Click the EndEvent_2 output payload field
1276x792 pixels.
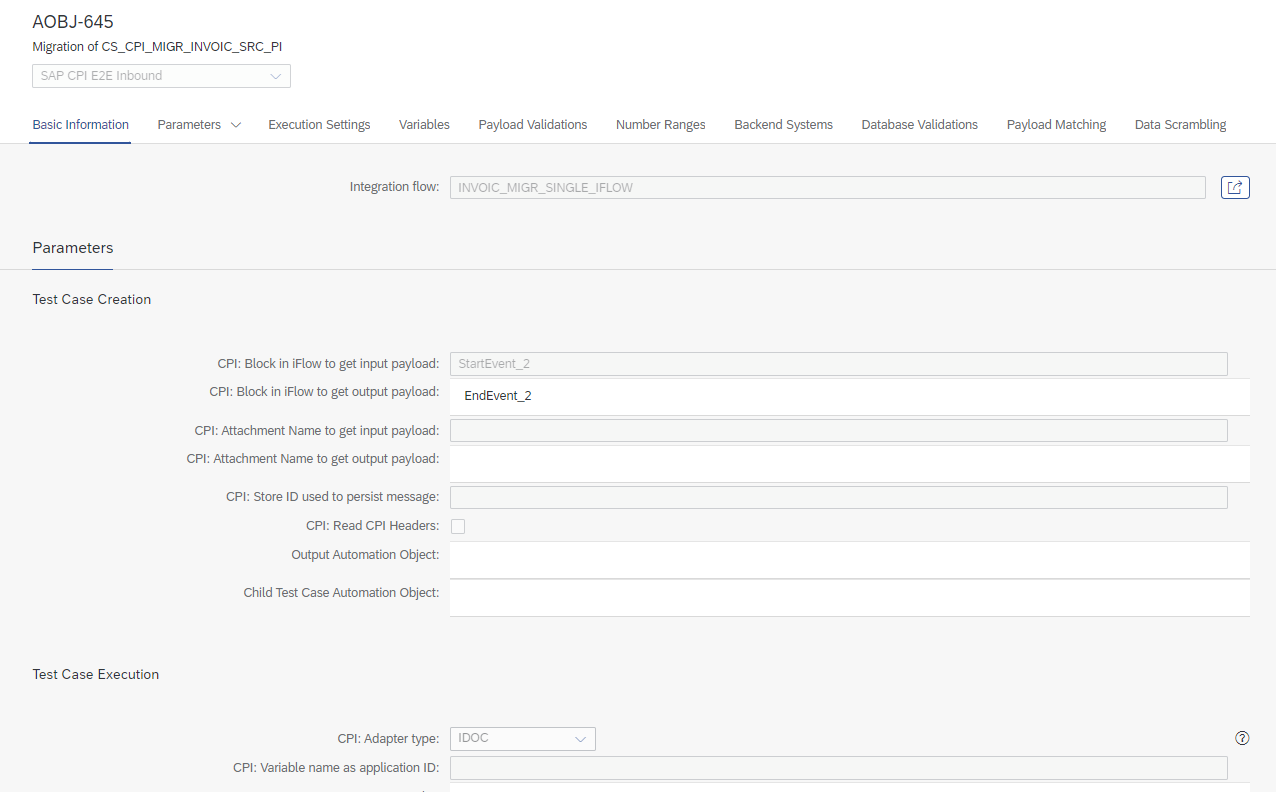click(849, 396)
